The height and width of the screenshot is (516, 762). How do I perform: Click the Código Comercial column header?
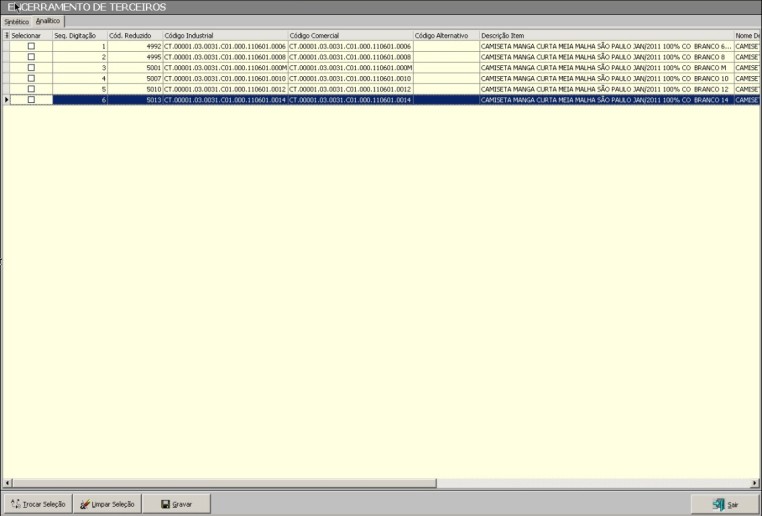(x=350, y=35)
